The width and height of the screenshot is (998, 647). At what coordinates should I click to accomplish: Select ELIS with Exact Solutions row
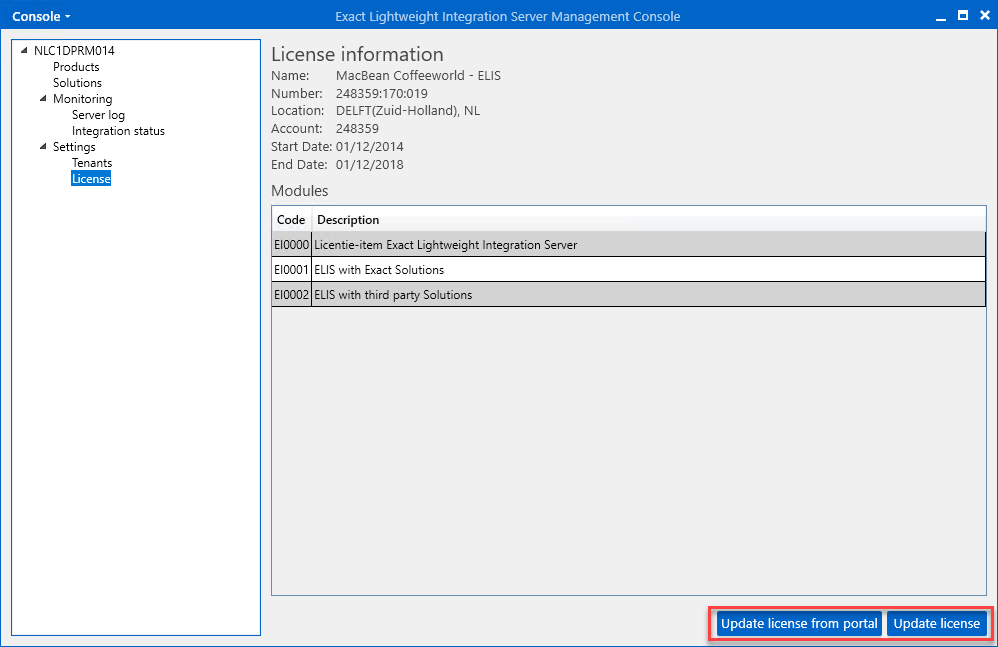coord(380,270)
